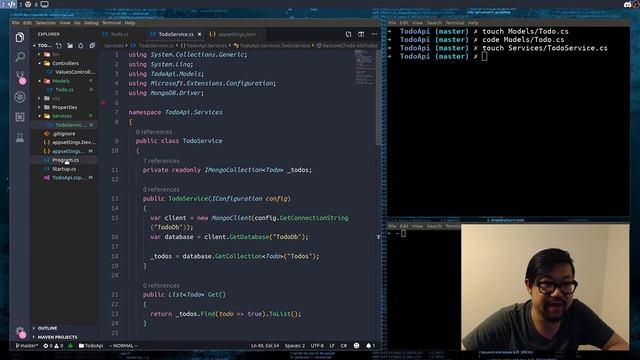The image size is (640, 360).
Task: Click the UTF-8 encoding indicator
Action: point(317,346)
